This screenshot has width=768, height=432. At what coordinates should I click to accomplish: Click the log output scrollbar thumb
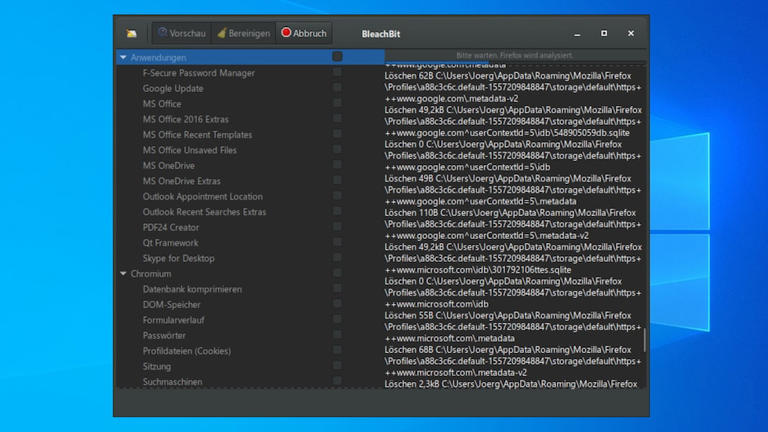(645, 340)
